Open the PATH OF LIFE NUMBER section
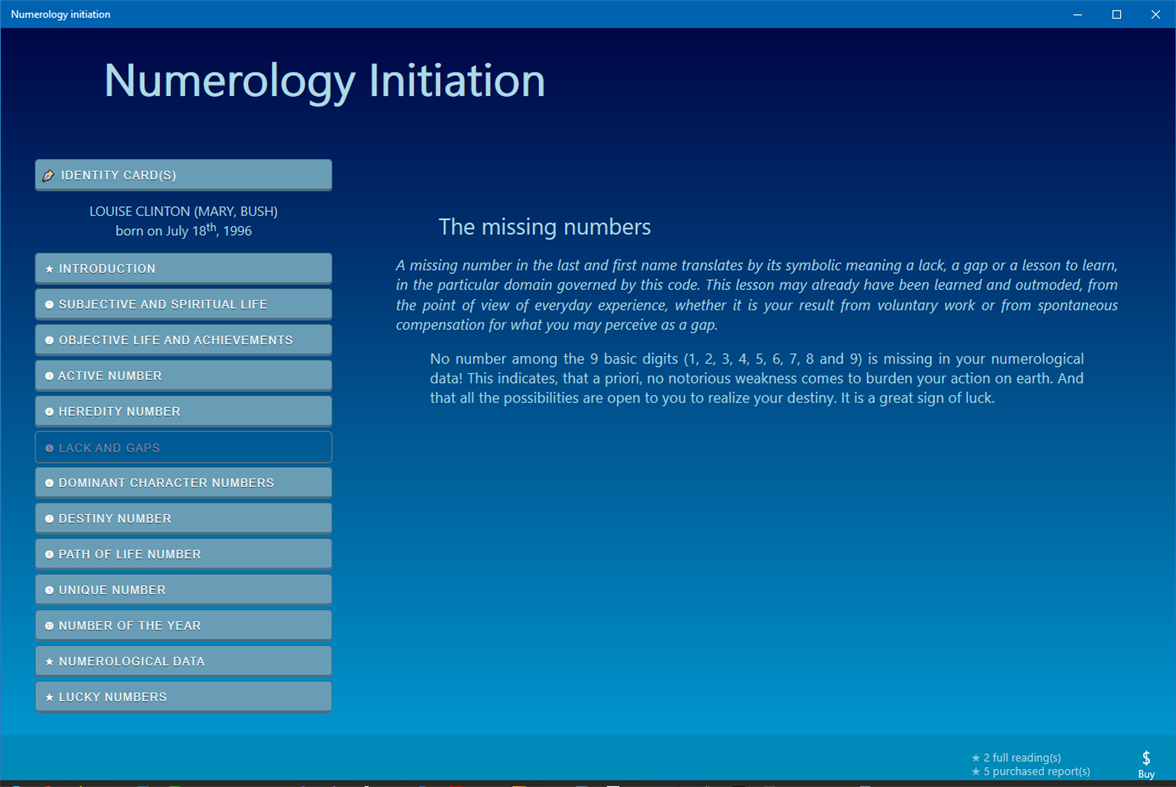The image size is (1176, 787). (x=183, y=553)
